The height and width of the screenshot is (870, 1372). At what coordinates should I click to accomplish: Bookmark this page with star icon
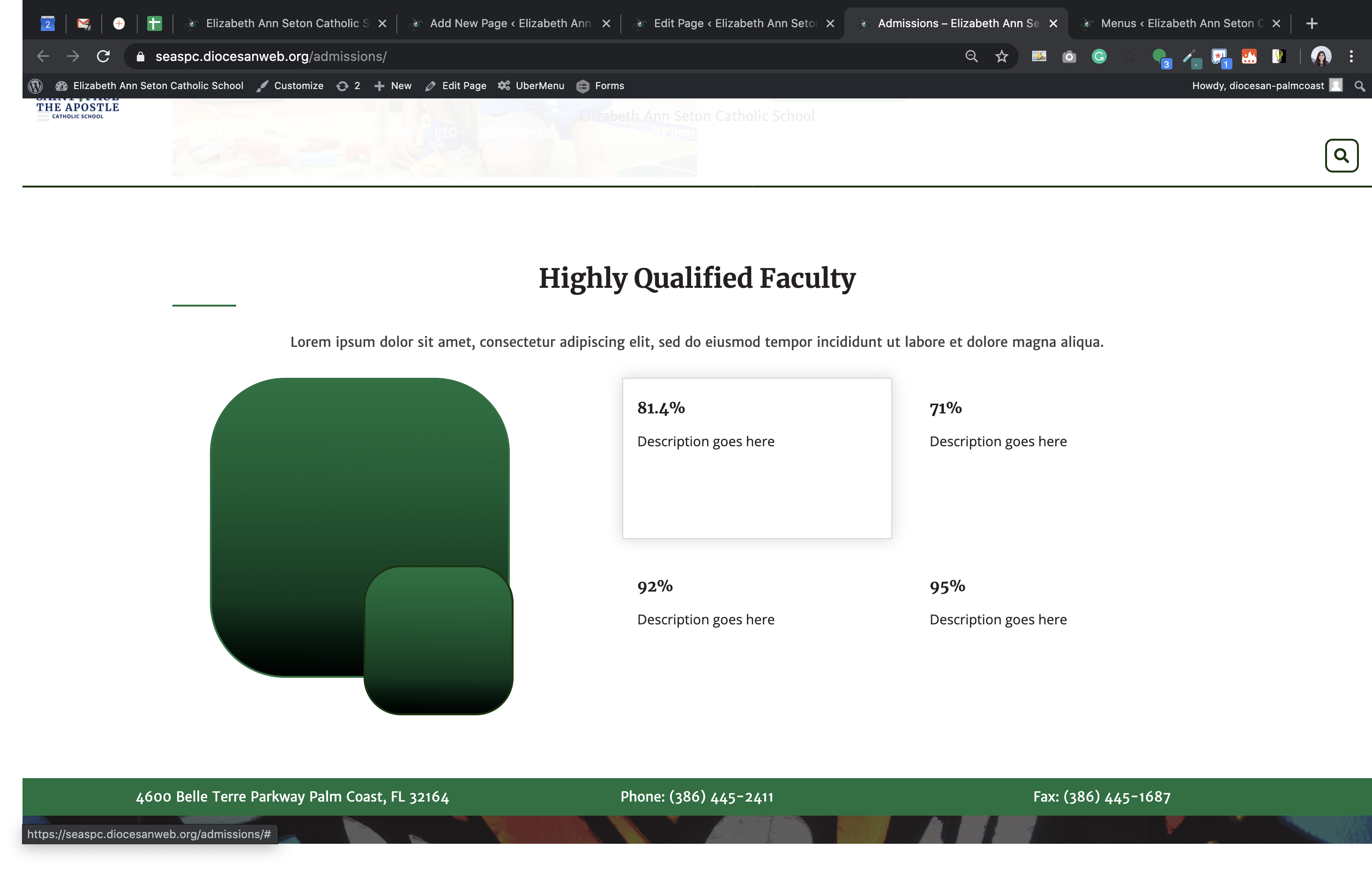1001,56
